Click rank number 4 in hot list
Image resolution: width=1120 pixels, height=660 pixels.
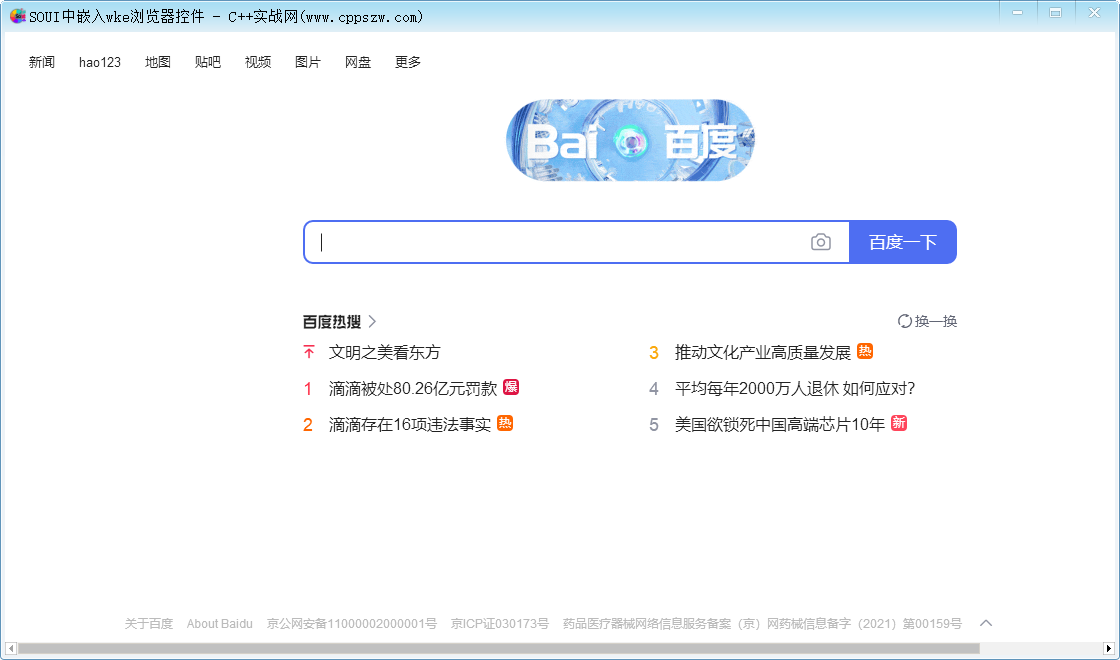[x=654, y=389]
